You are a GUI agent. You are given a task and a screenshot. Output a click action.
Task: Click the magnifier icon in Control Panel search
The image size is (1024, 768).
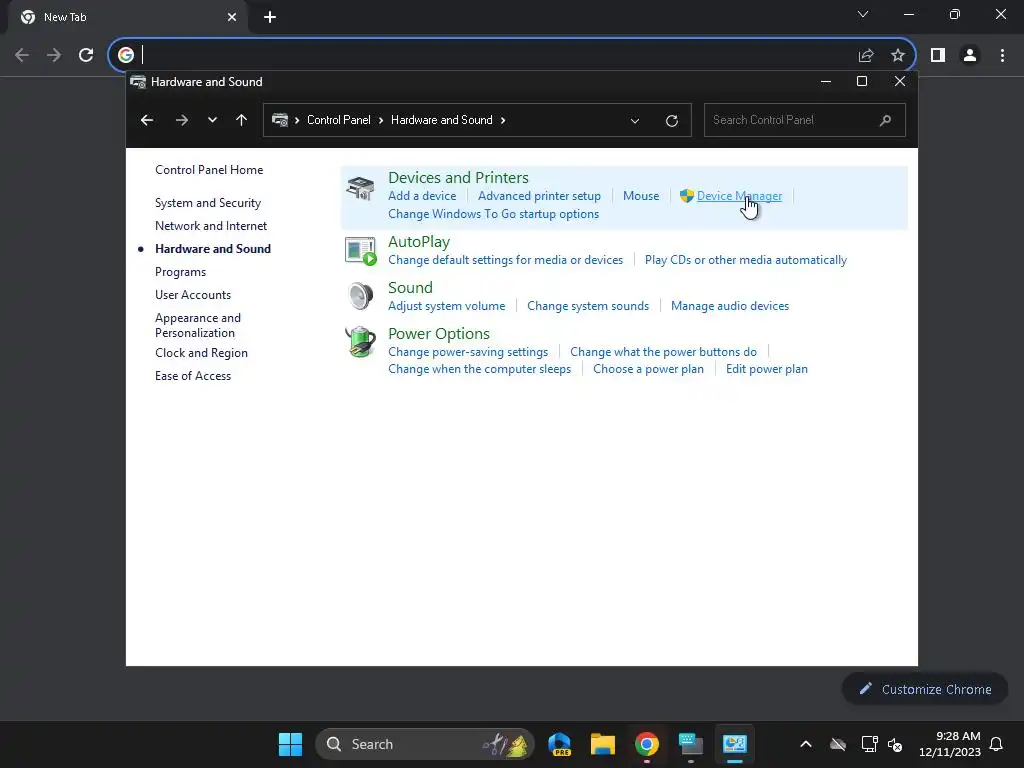(885, 120)
